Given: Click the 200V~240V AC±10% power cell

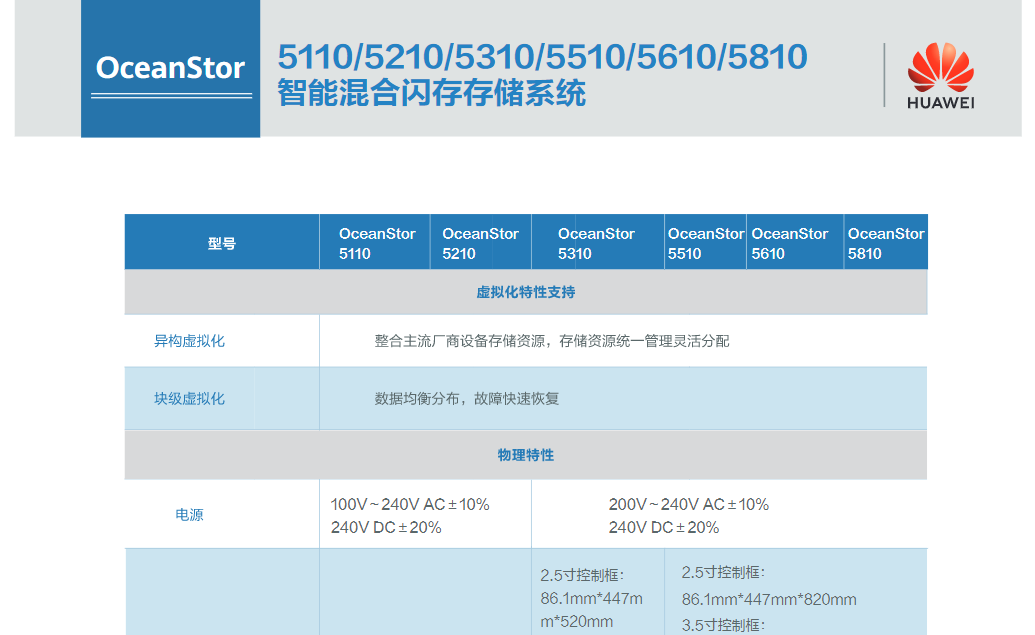Looking at the screenshot, I should 688,505.
